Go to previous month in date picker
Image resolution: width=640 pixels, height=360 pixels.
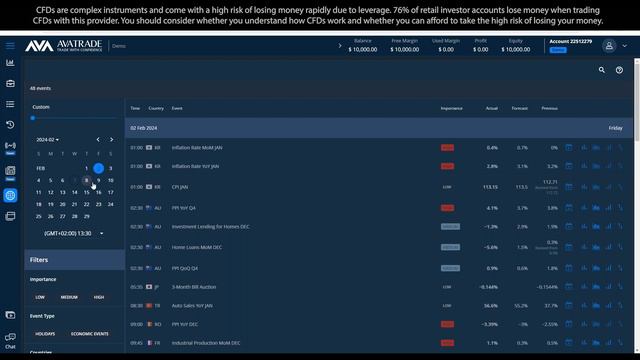[98, 140]
